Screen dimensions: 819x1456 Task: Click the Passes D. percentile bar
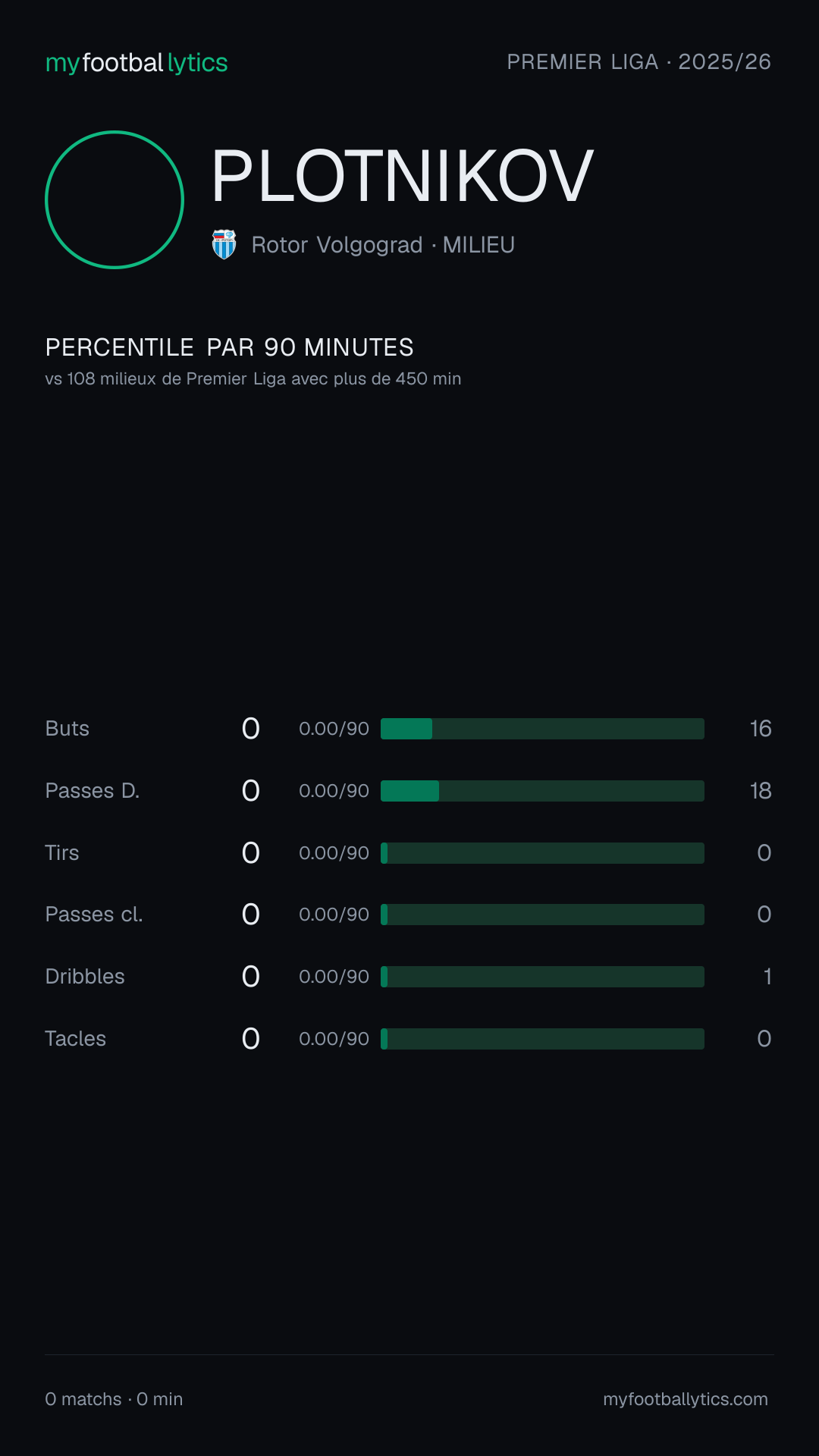542,791
